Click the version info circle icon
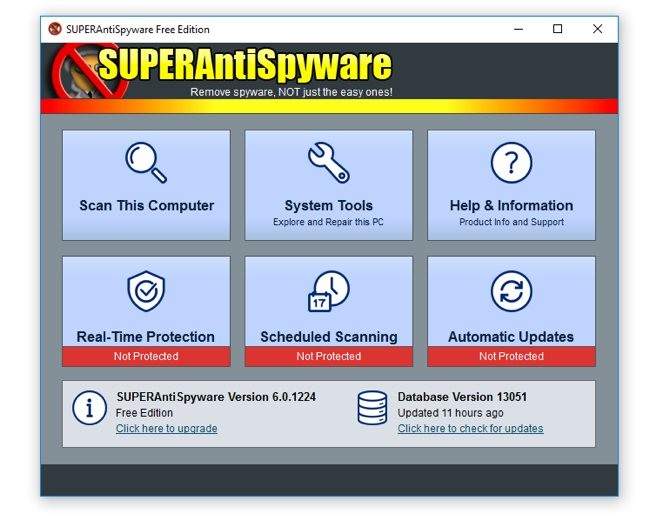This screenshot has width=650, height=514. (x=90, y=408)
